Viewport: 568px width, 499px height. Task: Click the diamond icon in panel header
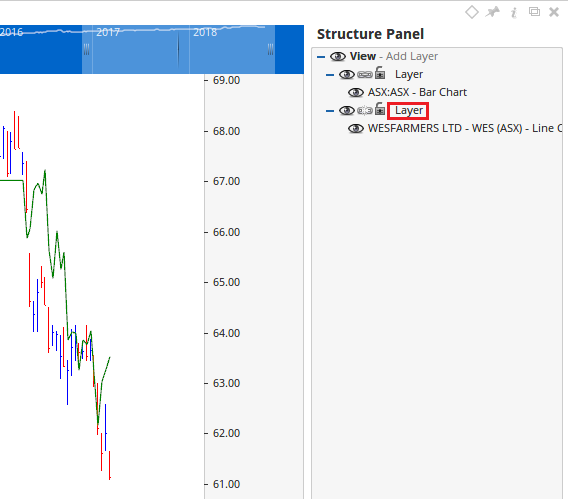pos(472,12)
